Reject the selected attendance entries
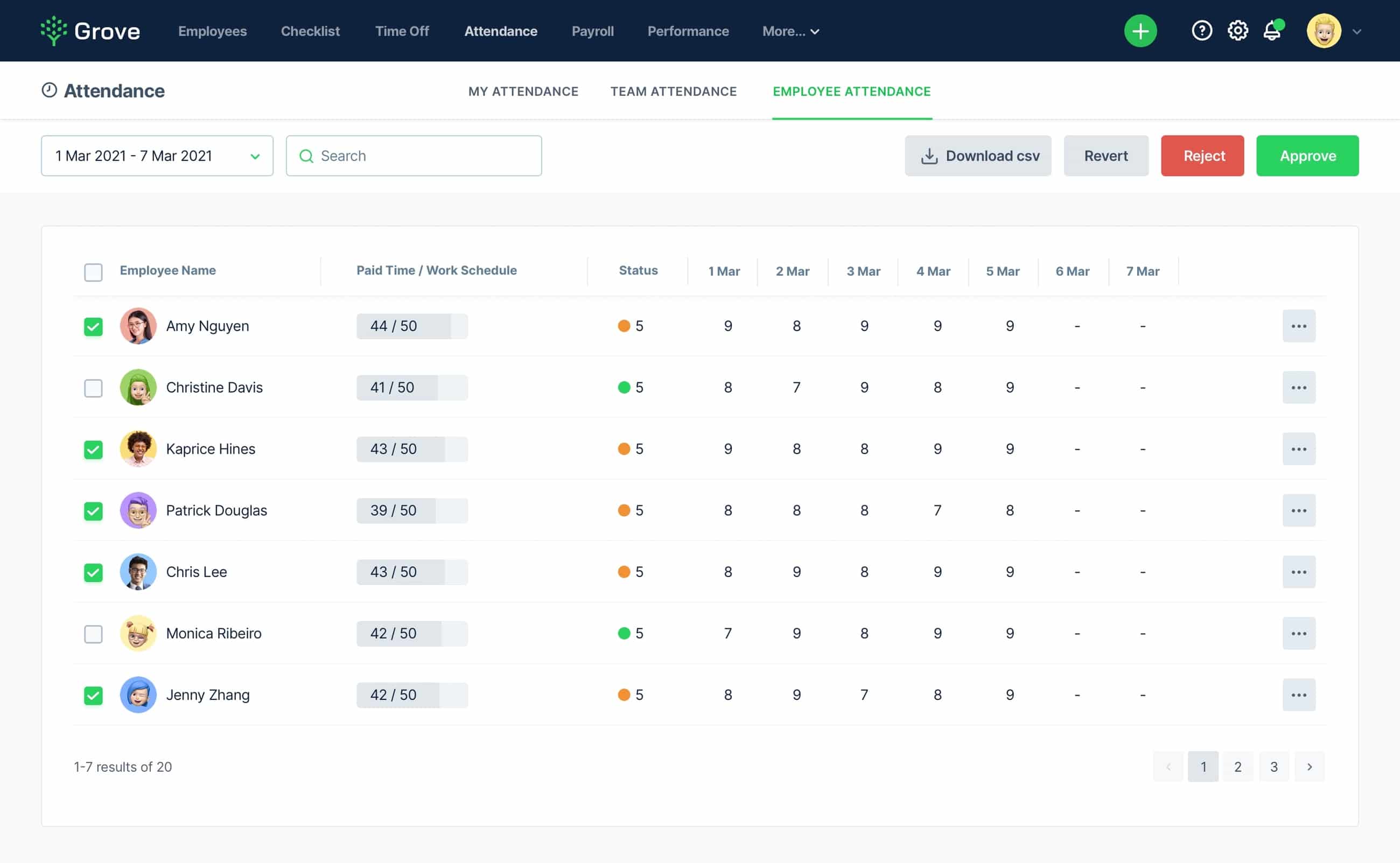 pyautogui.click(x=1202, y=155)
